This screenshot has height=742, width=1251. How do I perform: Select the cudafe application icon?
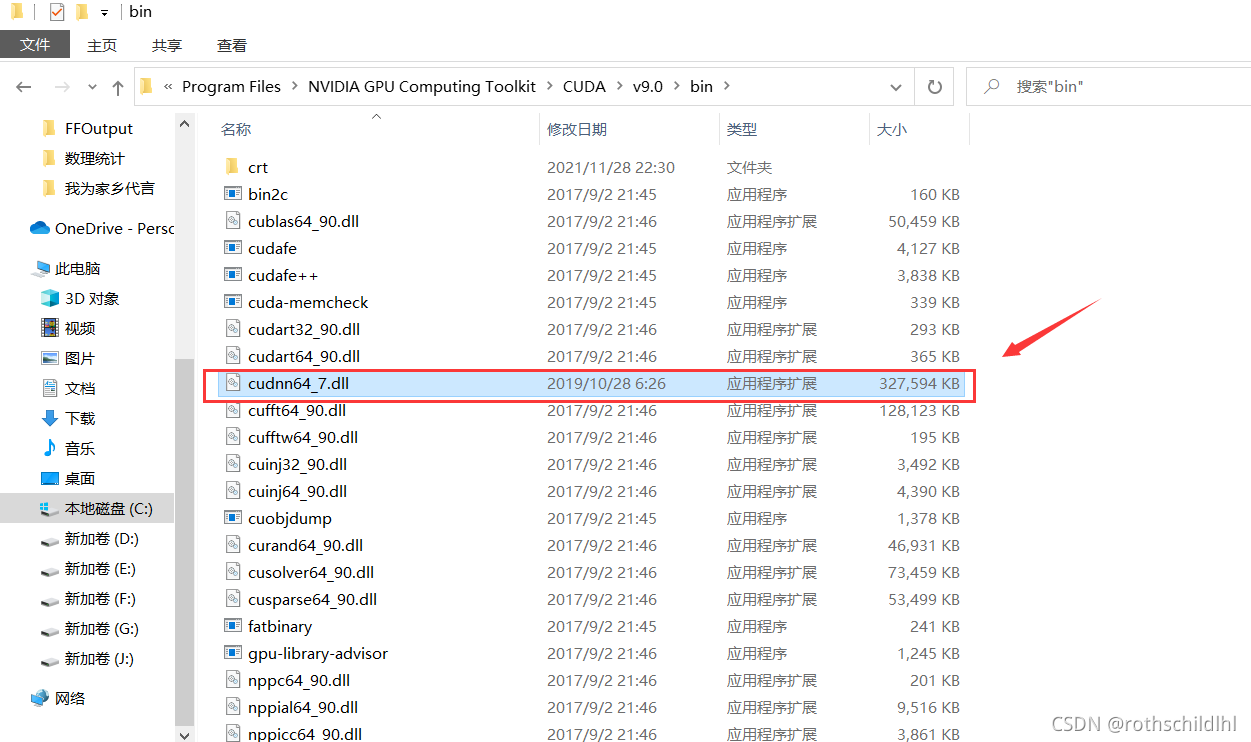pos(232,248)
